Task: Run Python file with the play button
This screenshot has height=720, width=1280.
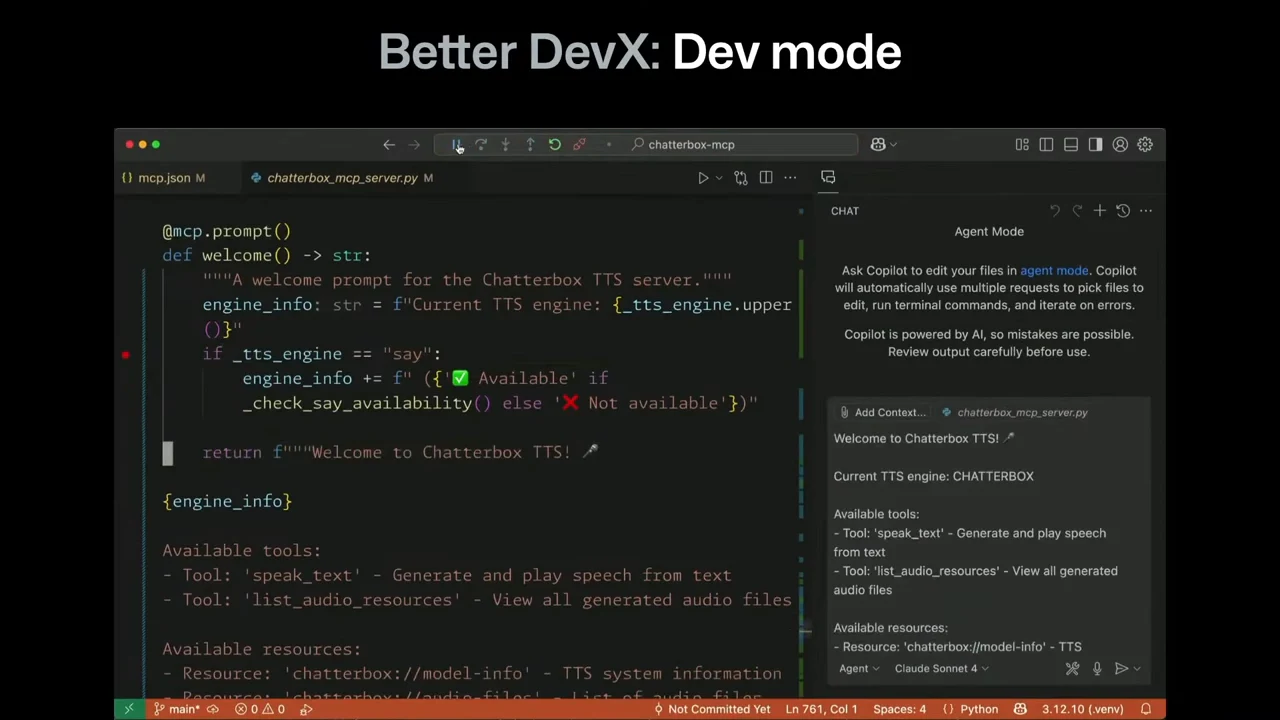Action: click(703, 178)
